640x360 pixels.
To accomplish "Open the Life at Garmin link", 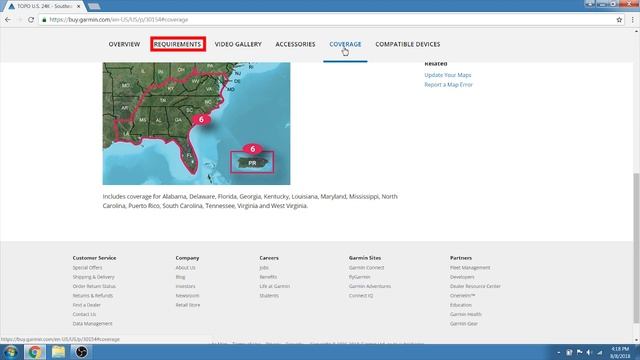I will tap(275, 286).
